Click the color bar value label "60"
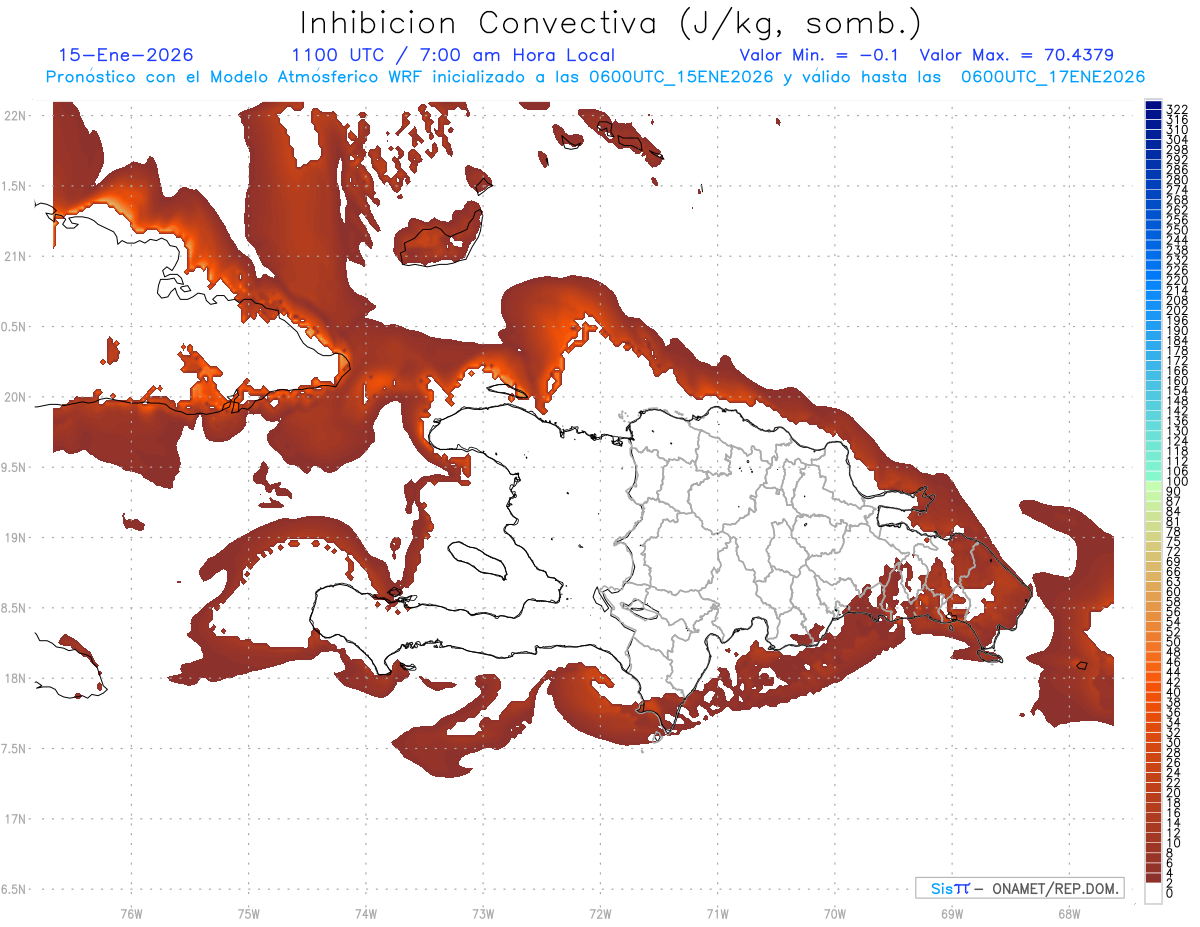 [x=1174, y=591]
